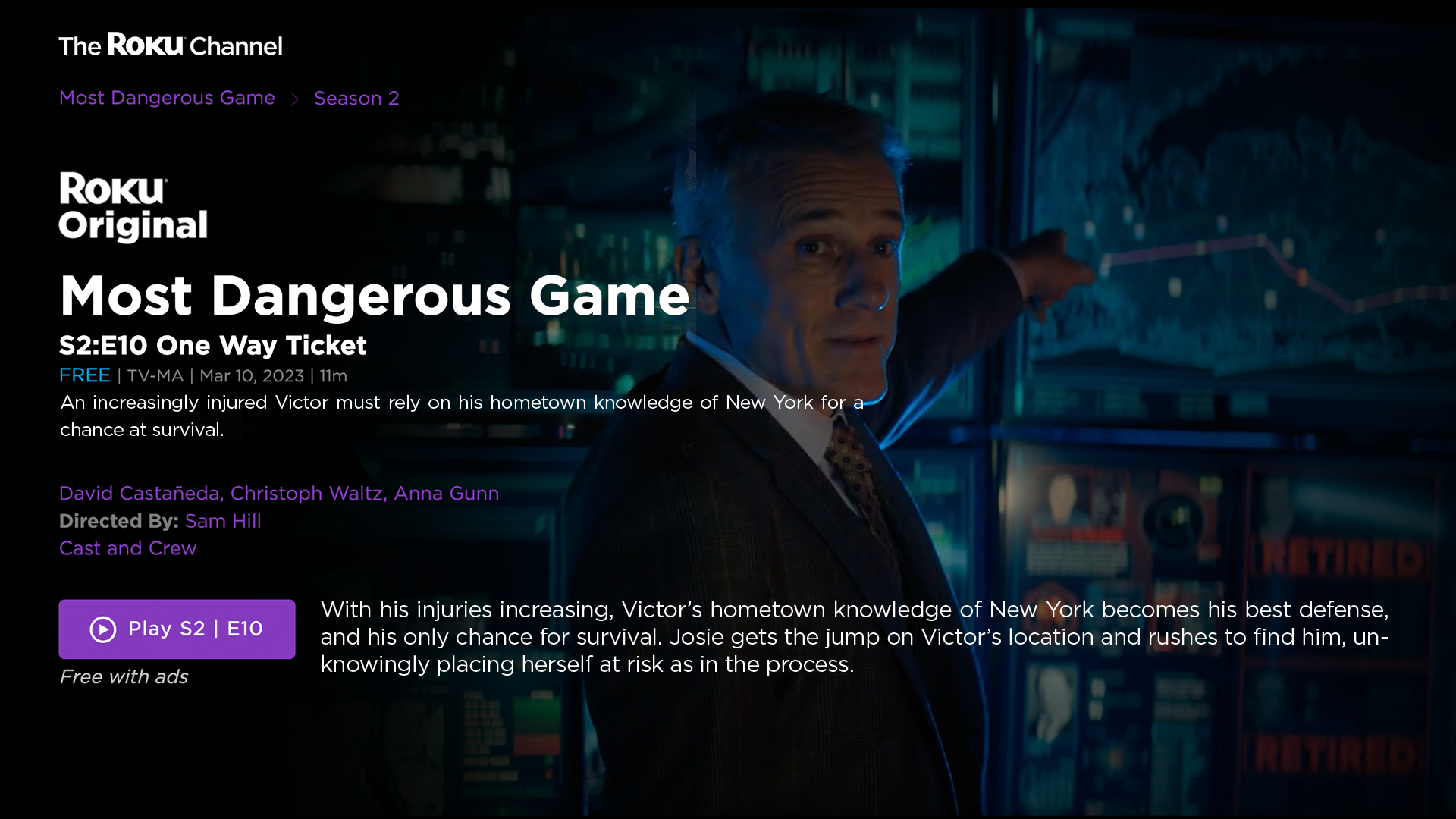Click episode title S2:E10 One Way Ticket
This screenshot has height=819, width=1456.
coord(213,346)
